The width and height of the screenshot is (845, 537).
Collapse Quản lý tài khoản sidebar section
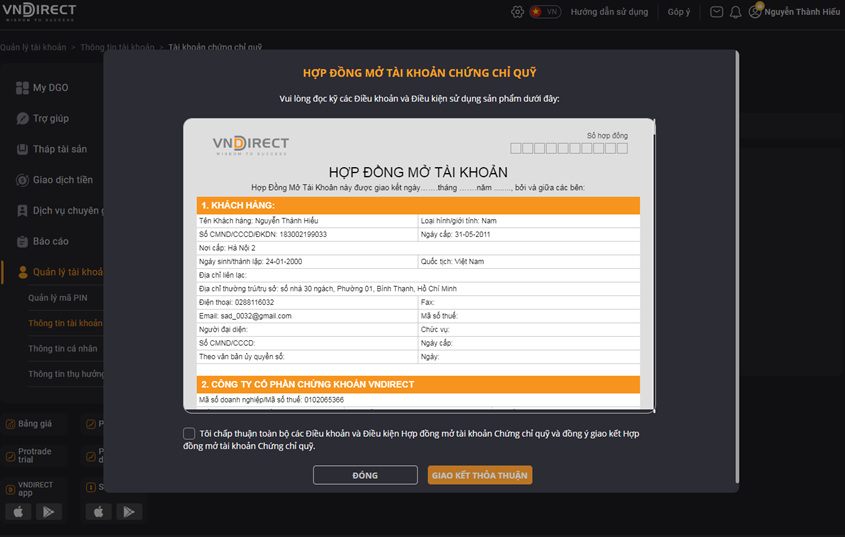point(67,272)
